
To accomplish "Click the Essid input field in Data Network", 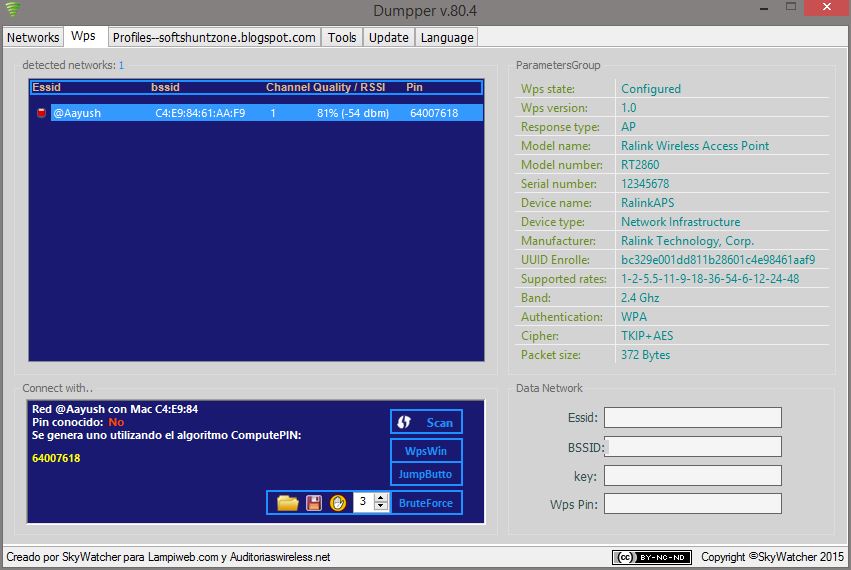I will (693, 417).
